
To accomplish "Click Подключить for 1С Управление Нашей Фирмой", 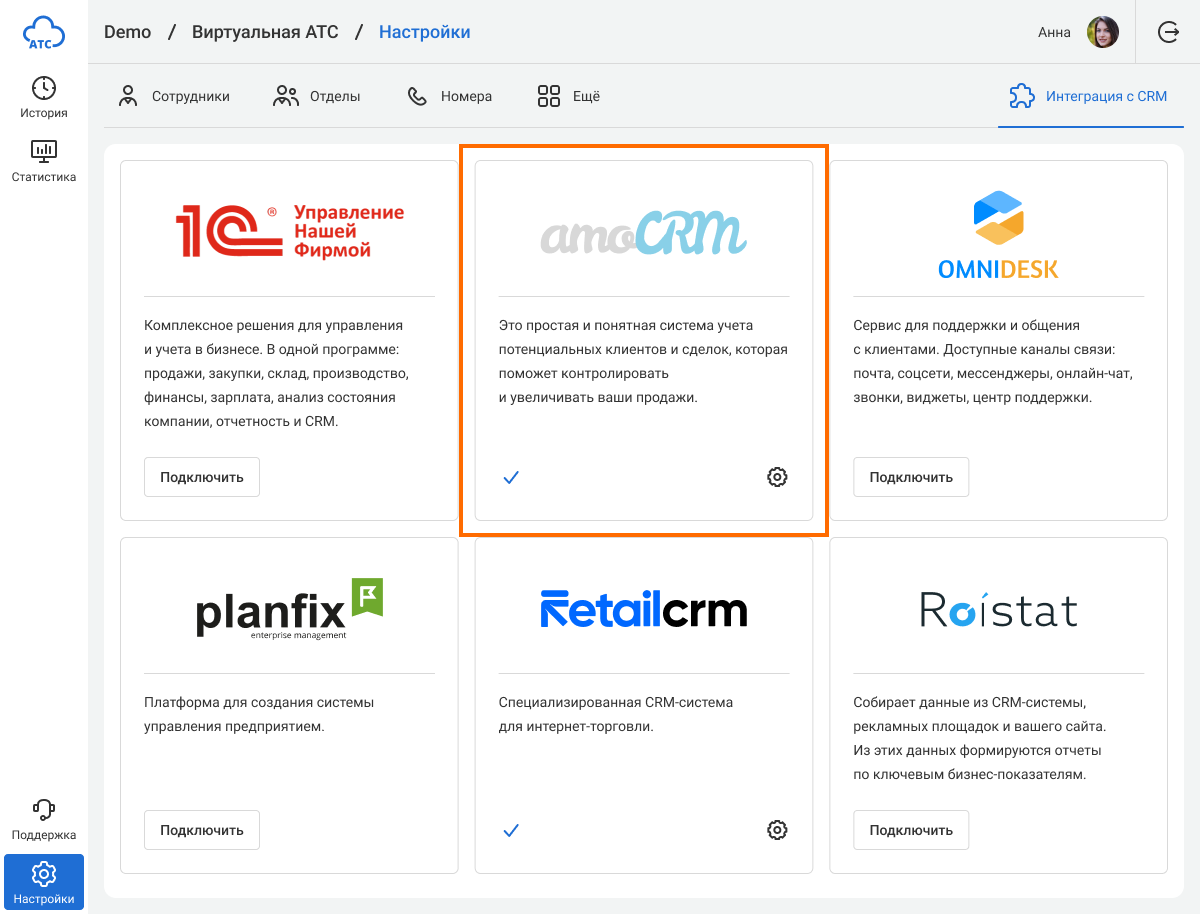I will (x=202, y=477).
